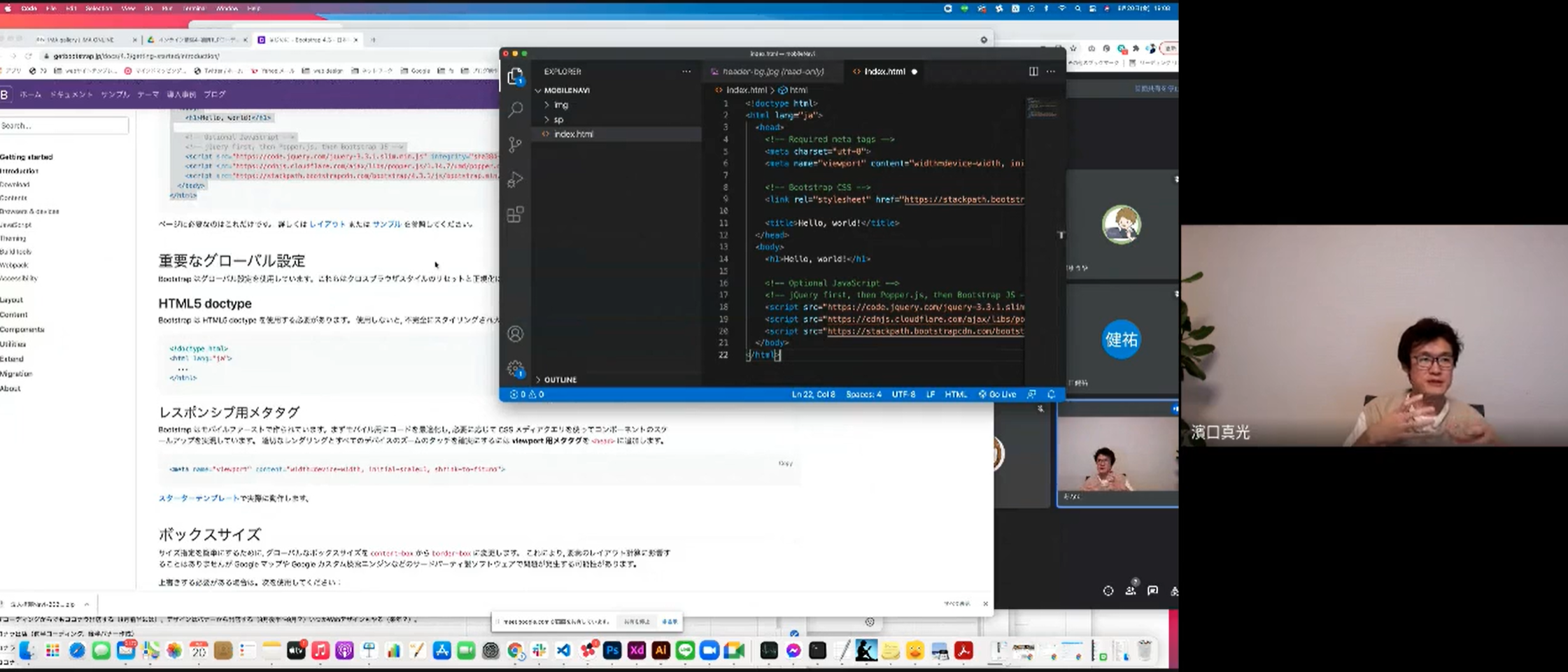Open ドキュメント in the Bootstrap navbar

click(71, 94)
